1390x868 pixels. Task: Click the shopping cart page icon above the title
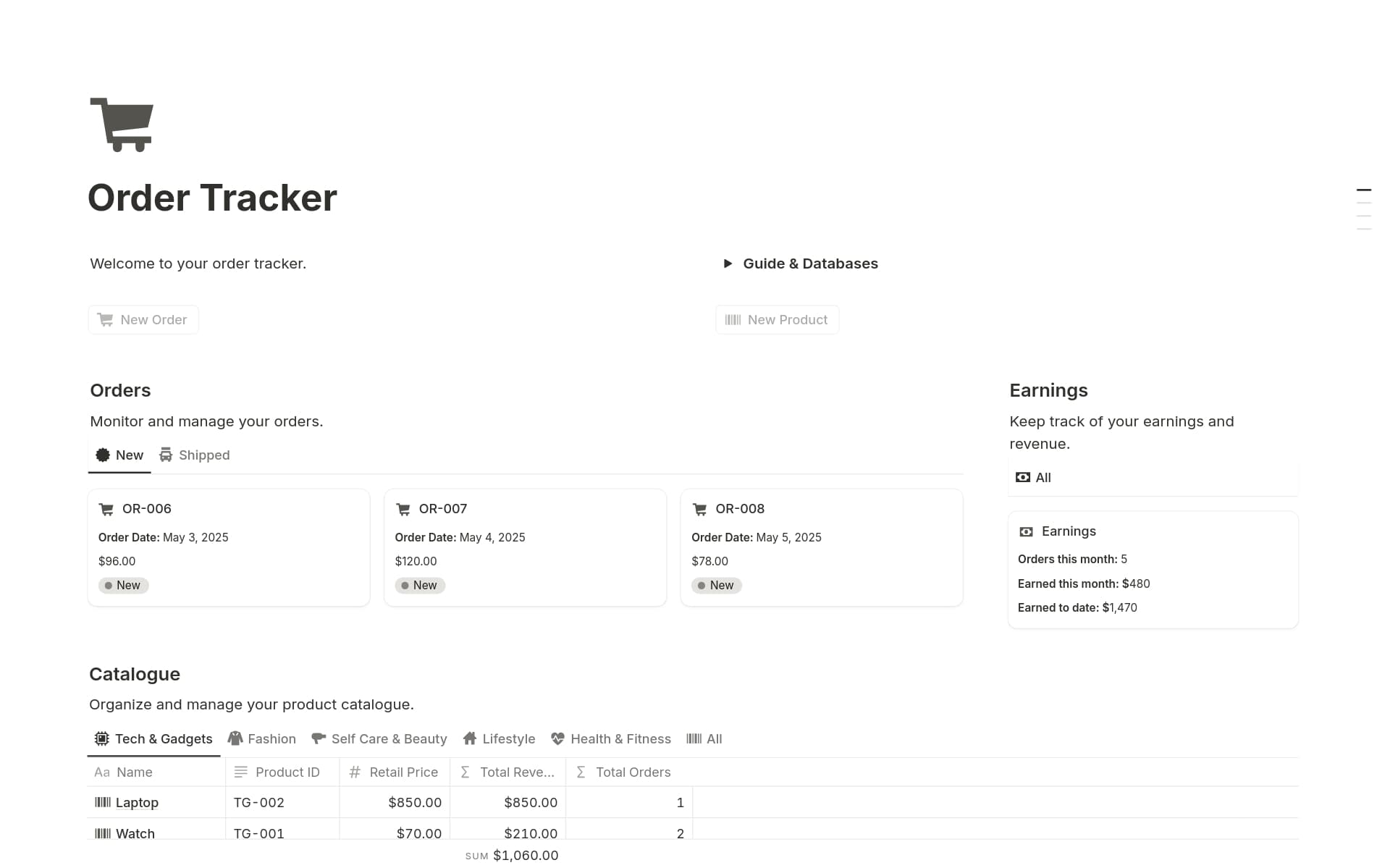tap(121, 123)
